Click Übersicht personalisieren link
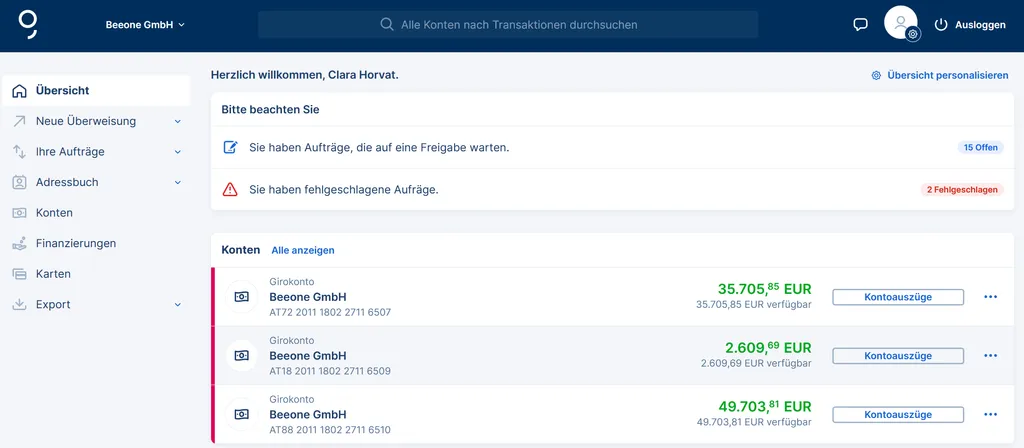The width and height of the screenshot is (1024, 448). (948, 76)
